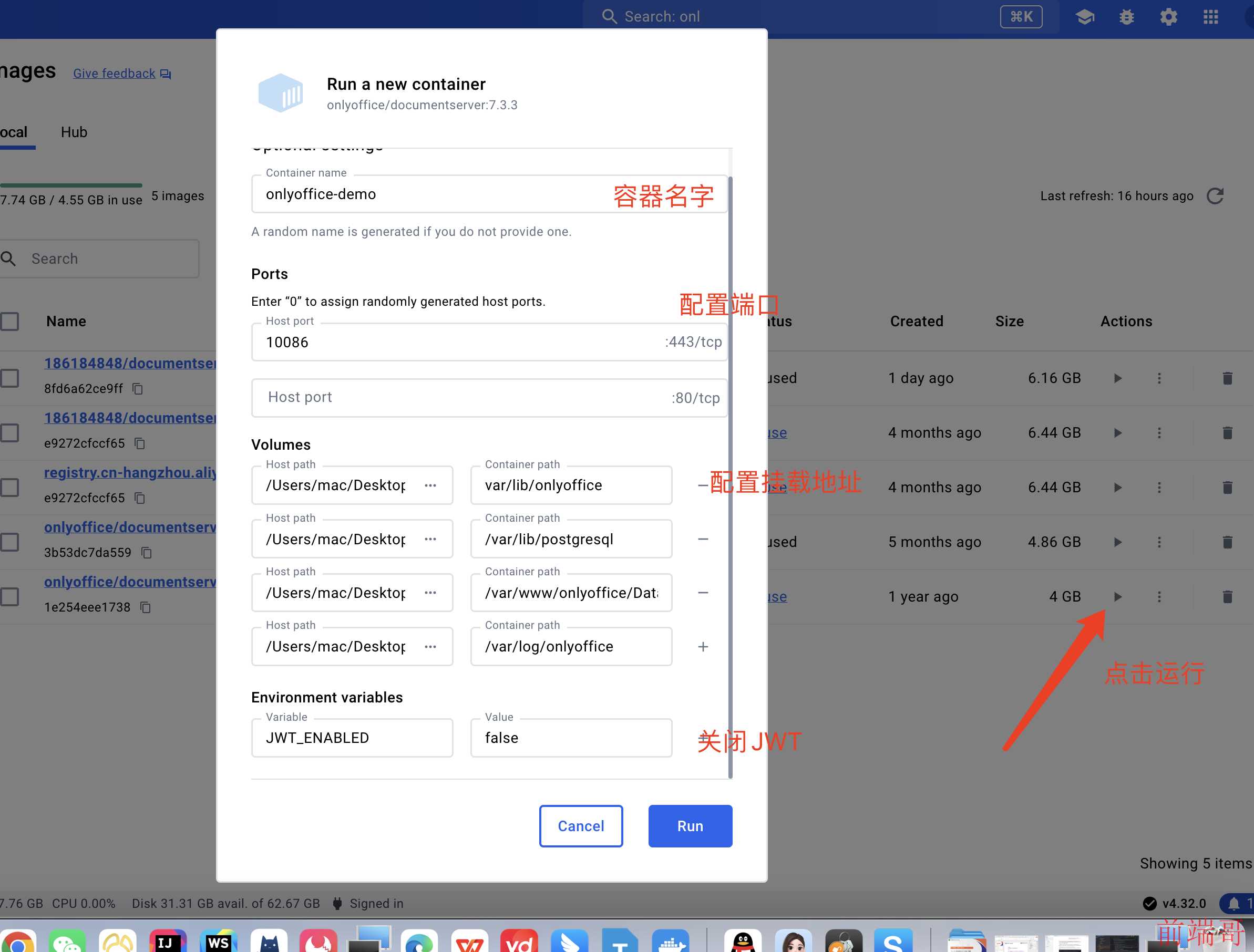Open the Learning center graduation cap icon
This screenshot has height=952, width=1254.
click(x=1084, y=17)
